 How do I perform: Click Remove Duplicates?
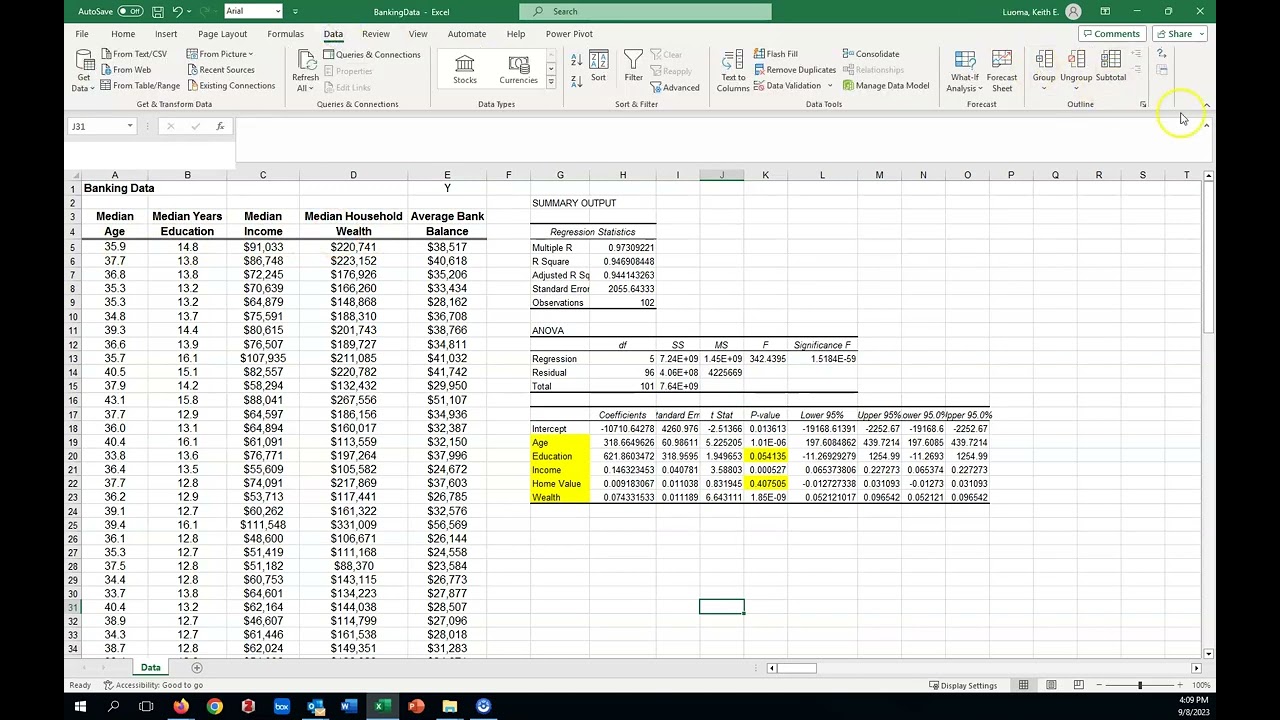[794, 70]
